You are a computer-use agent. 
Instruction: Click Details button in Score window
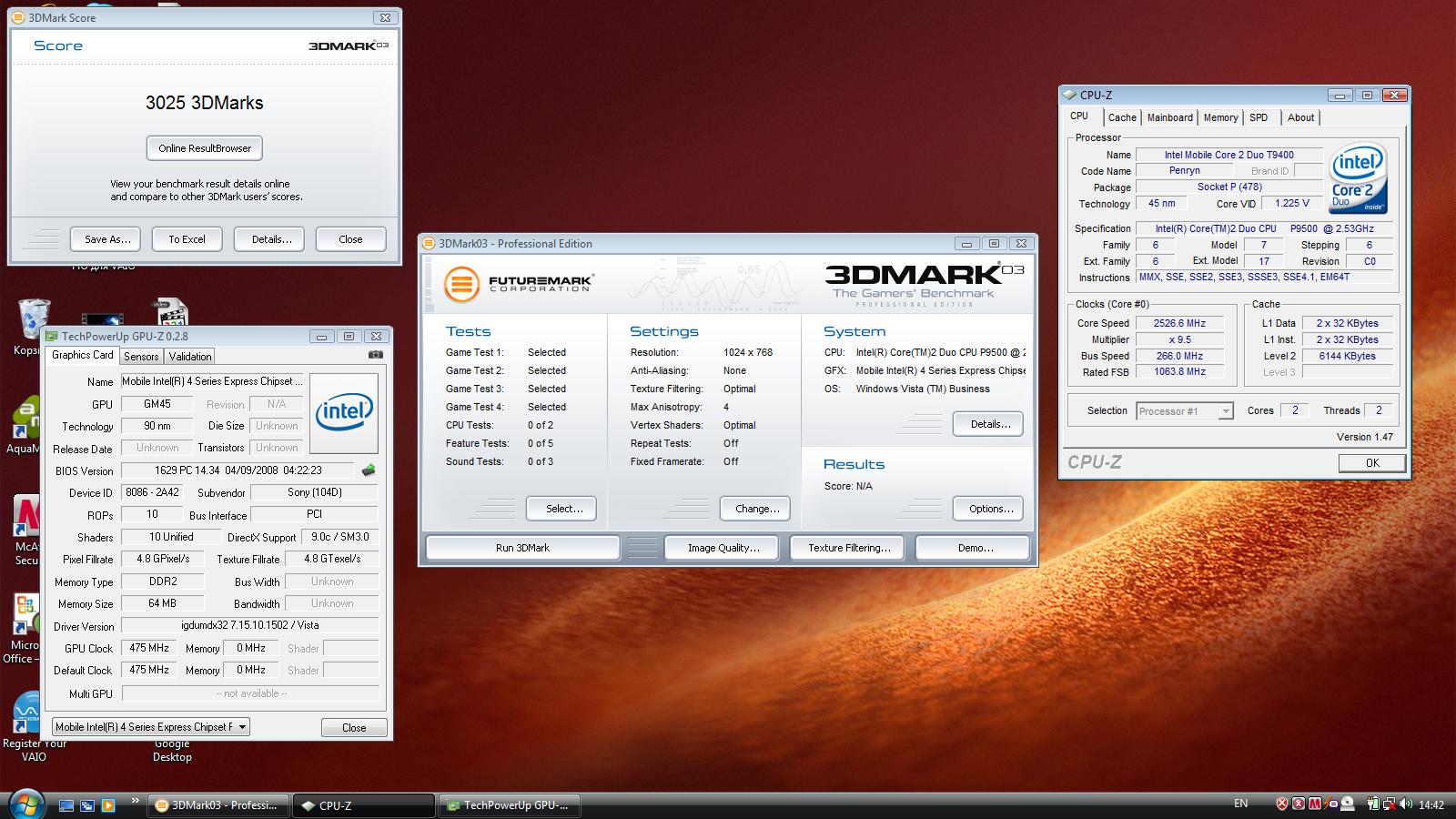point(271,239)
